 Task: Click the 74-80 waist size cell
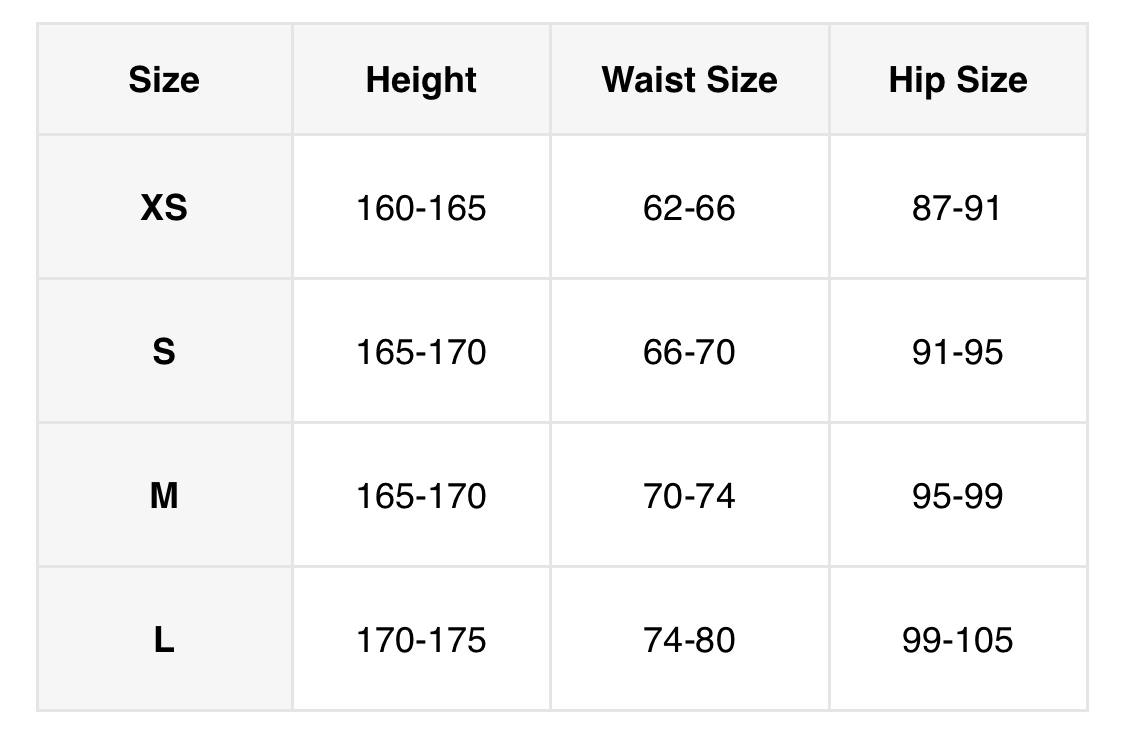coord(689,640)
